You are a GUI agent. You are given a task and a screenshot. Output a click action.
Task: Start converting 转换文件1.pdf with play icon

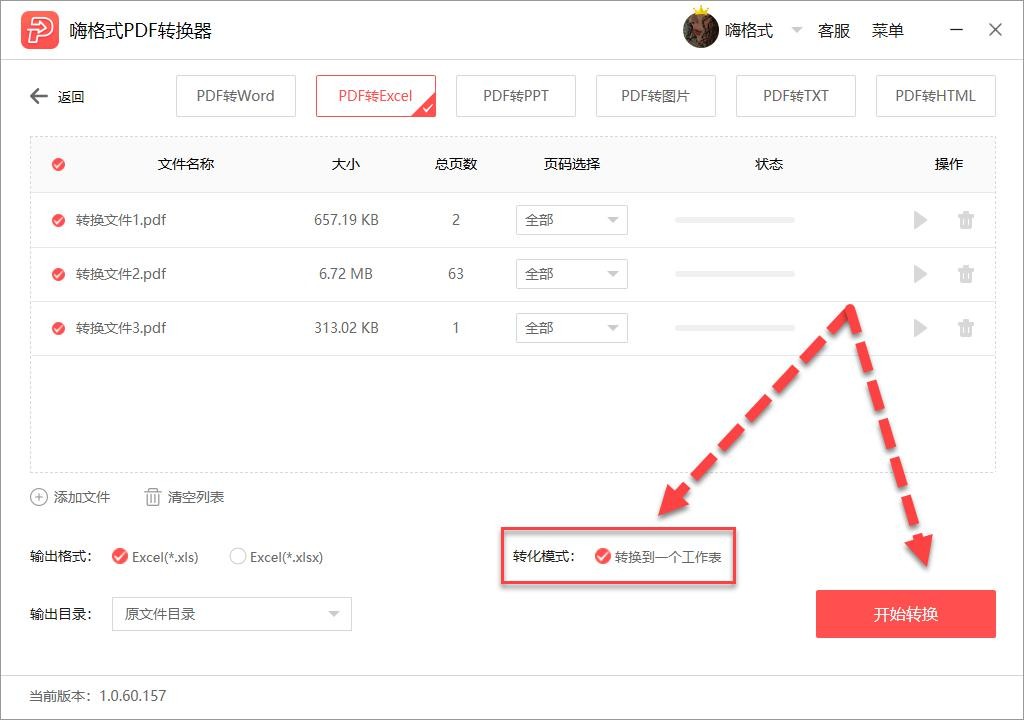click(x=920, y=220)
